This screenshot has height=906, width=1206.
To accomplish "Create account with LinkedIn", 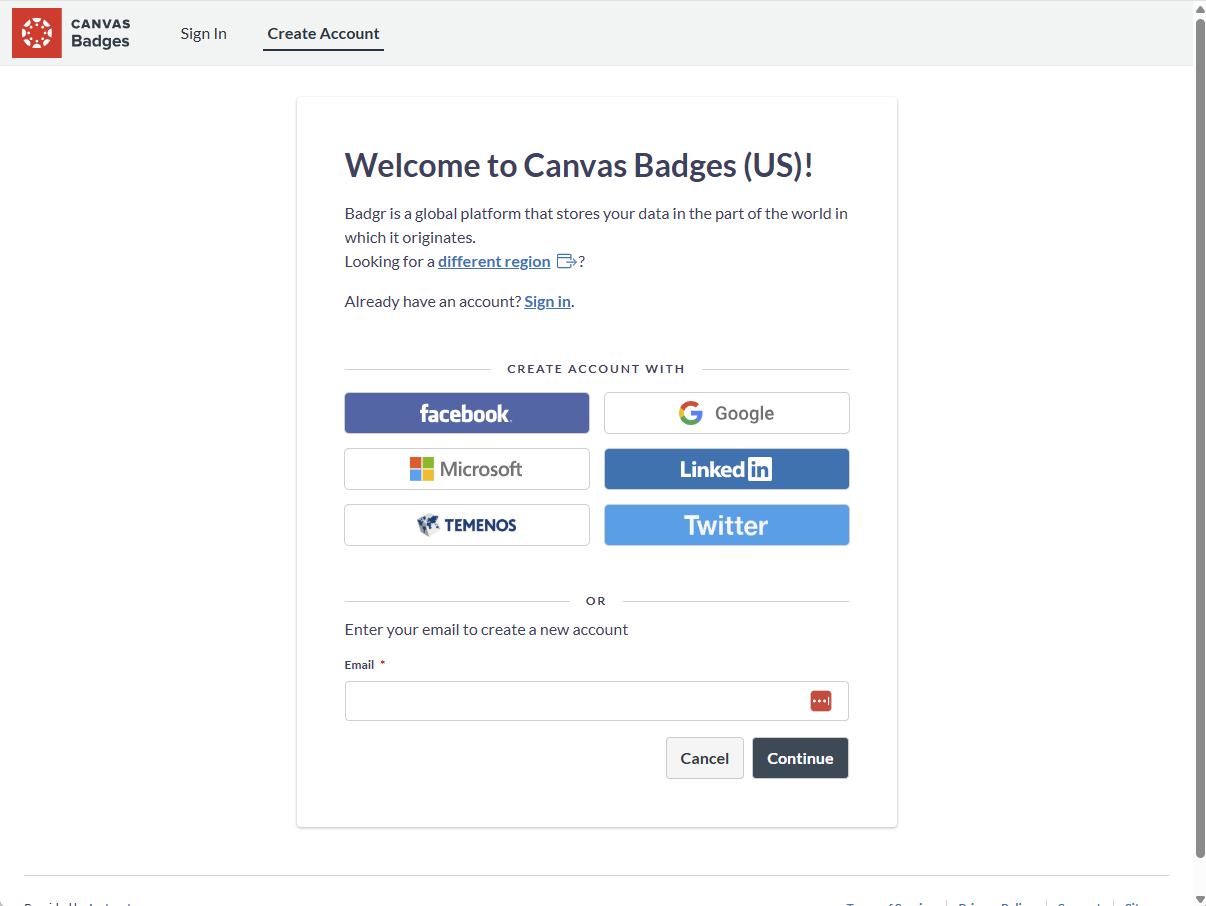I will (727, 469).
